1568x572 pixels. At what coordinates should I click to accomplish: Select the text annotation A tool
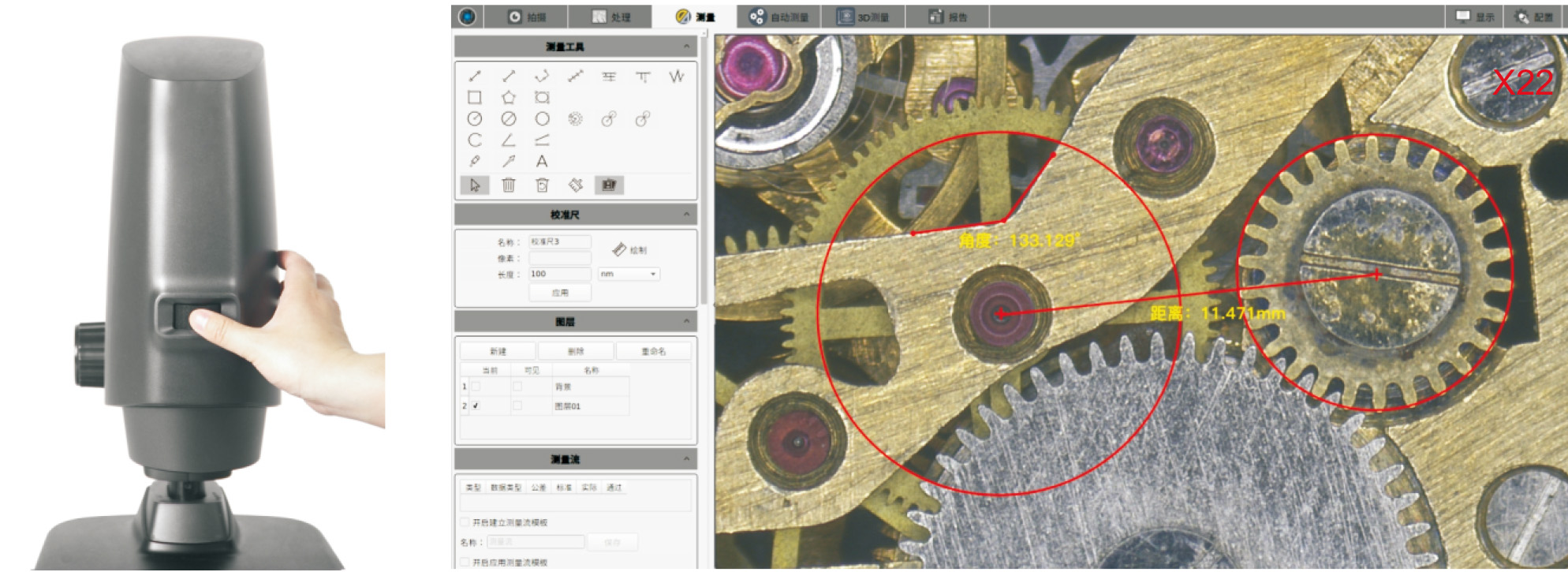pyautogui.click(x=542, y=161)
